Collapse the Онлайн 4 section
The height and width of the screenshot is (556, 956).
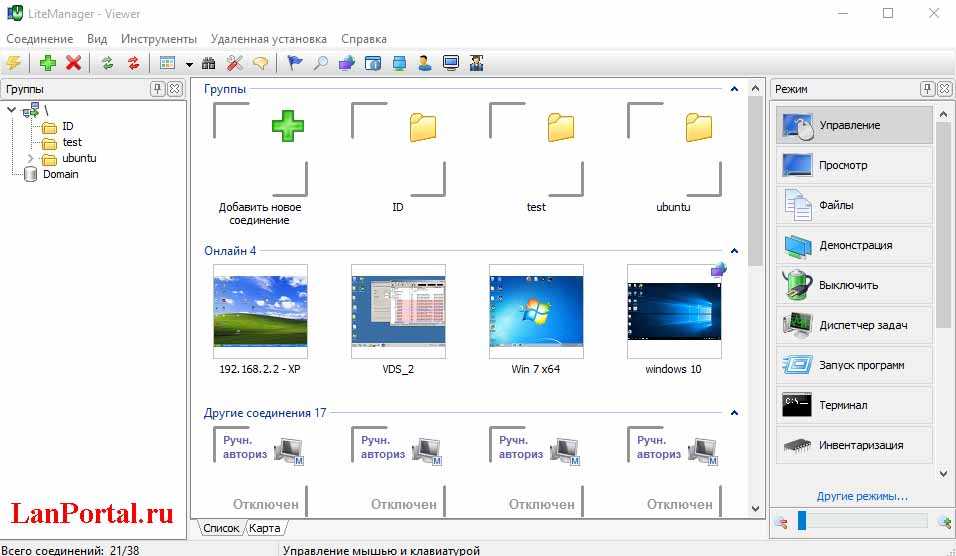click(734, 251)
